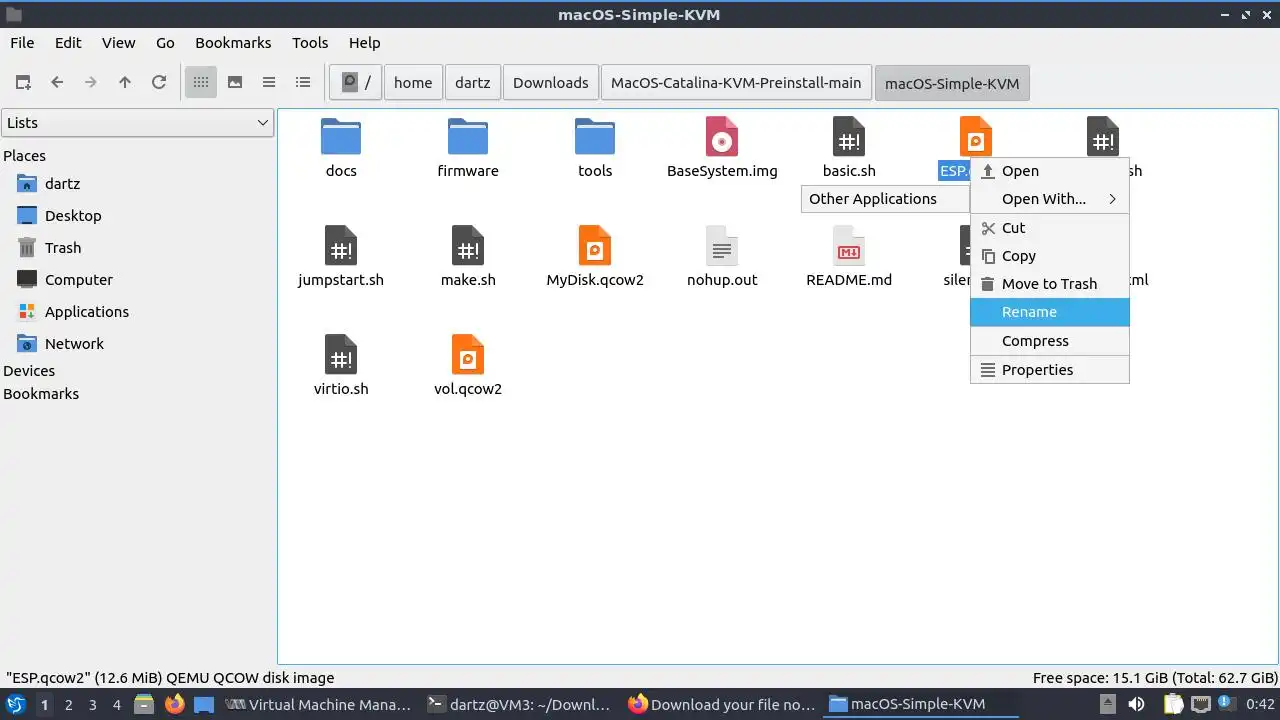
Task: Choose Compress in the context menu
Action: pyautogui.click(x=1050, y=341)
